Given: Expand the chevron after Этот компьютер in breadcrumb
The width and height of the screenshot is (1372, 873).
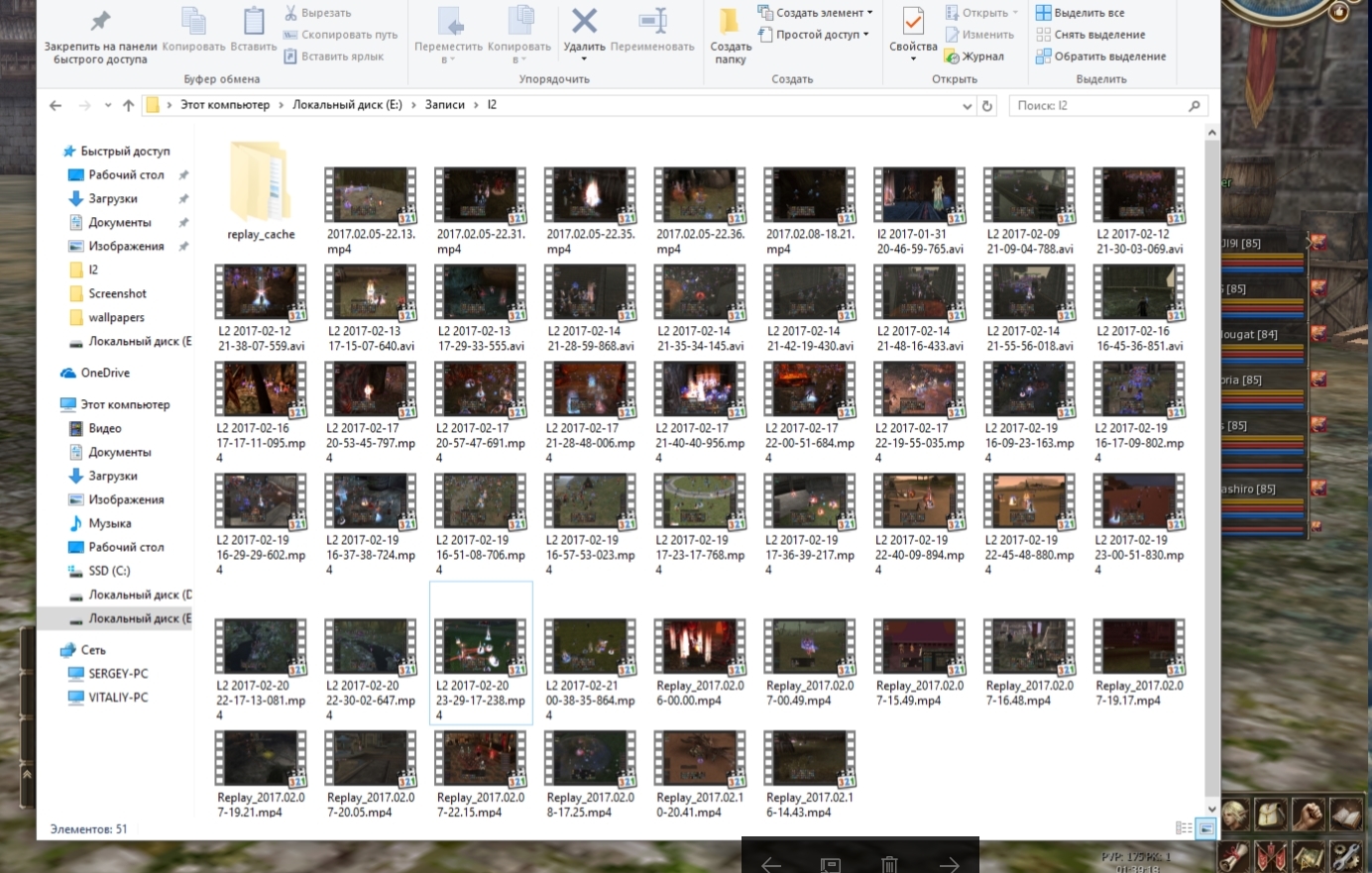Looking at the screenshot, I should [282, 105].
